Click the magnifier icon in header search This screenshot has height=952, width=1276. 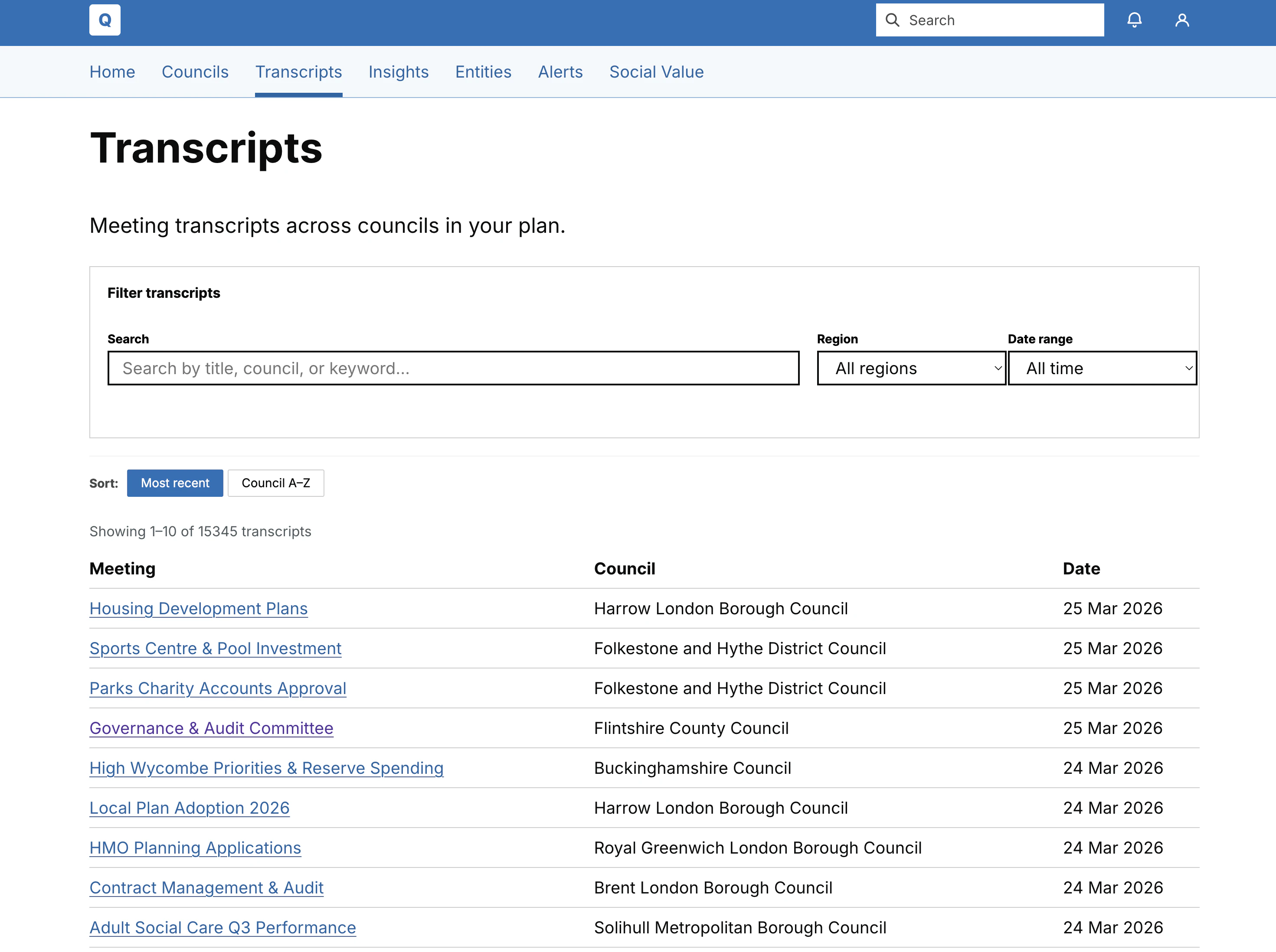point(892,20)
